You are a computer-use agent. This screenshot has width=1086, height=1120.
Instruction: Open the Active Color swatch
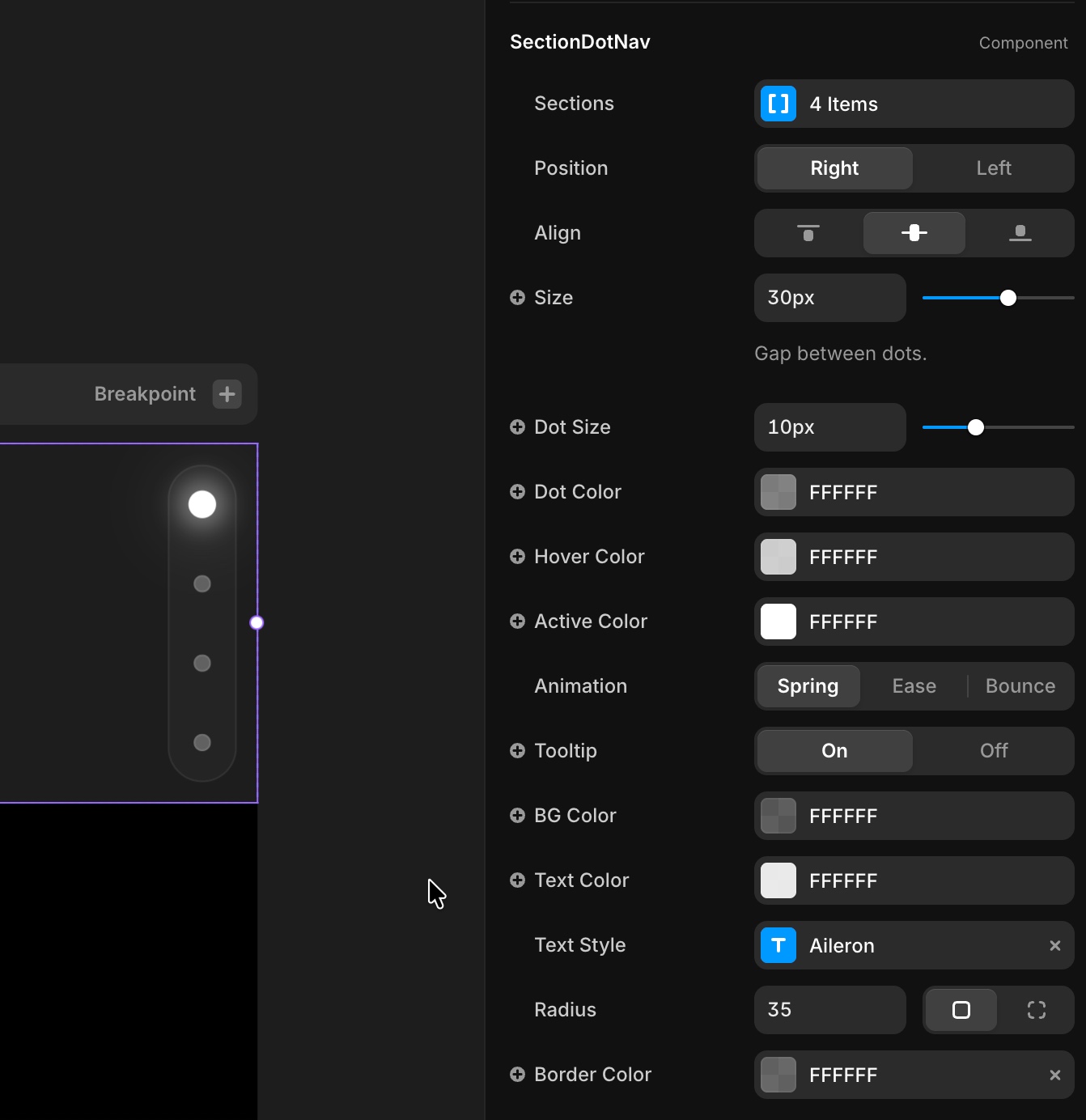pos(778,622)
